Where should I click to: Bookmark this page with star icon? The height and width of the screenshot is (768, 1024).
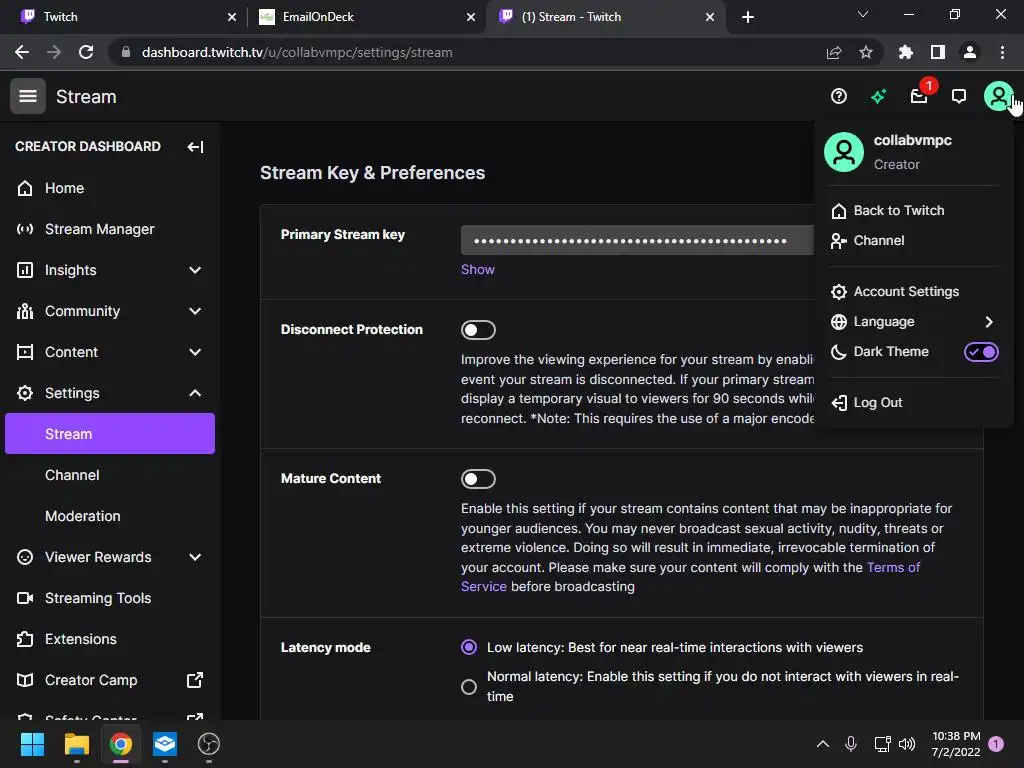pos(866,52)
